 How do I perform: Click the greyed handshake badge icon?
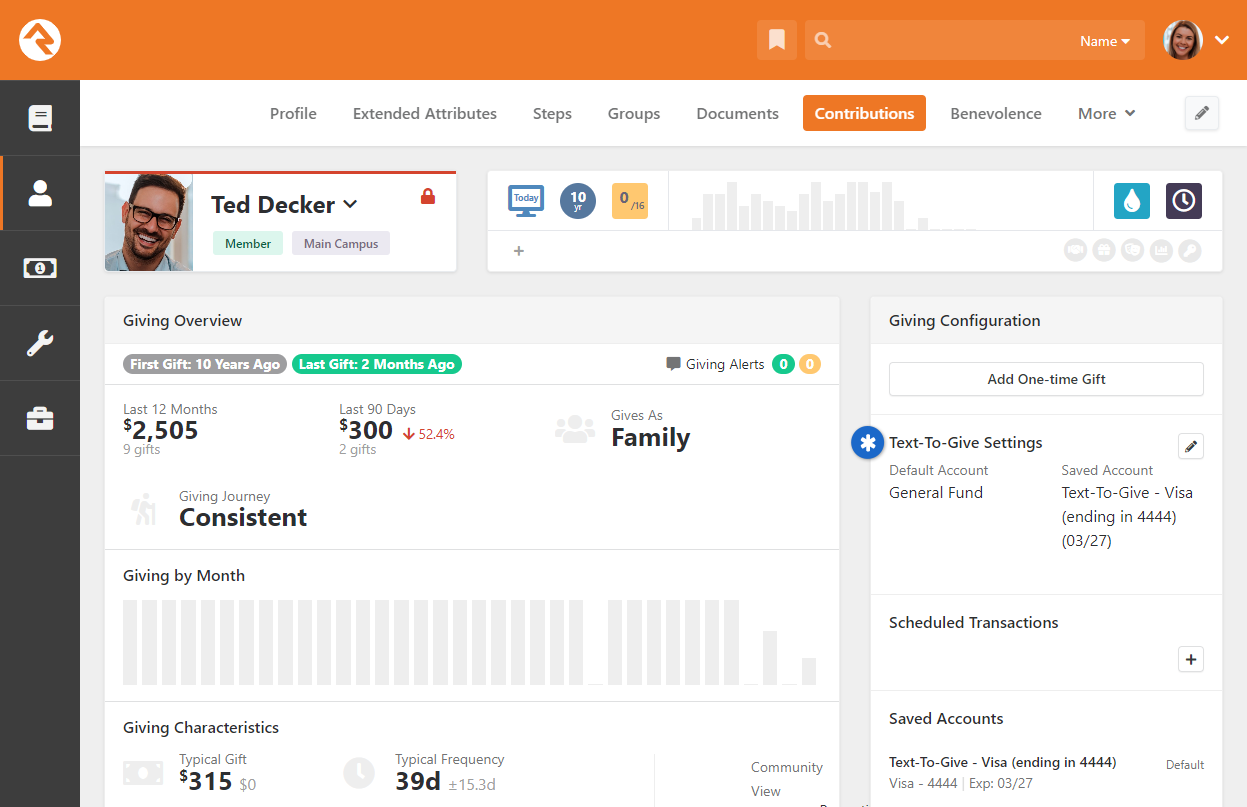pyautogui.click(x=1076, y=251)
